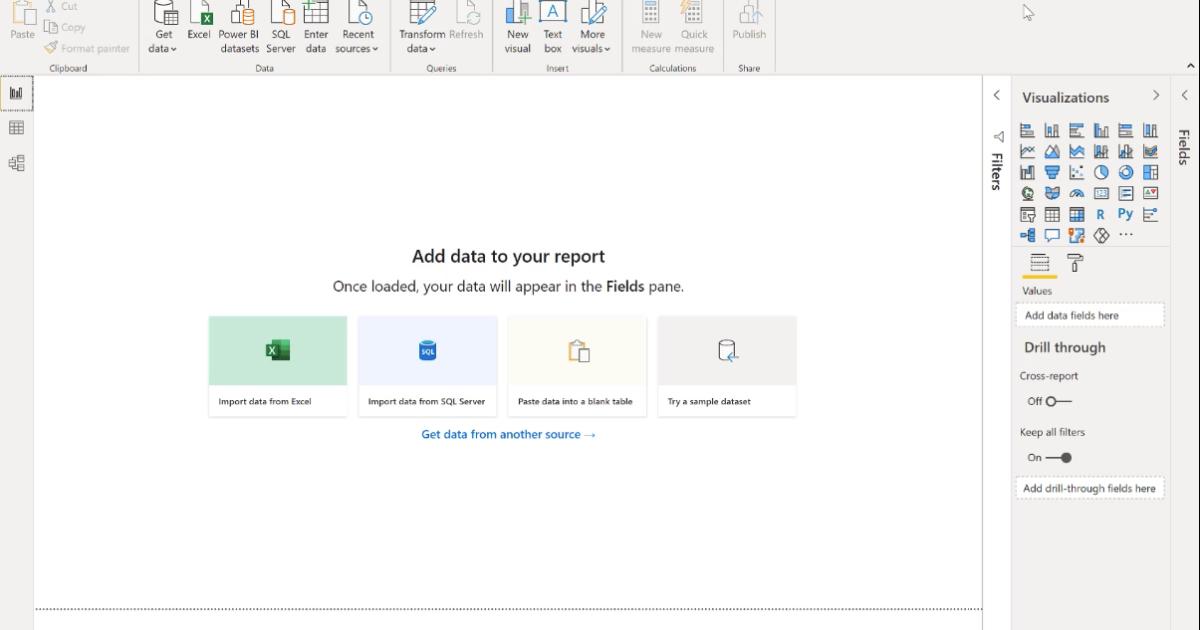The width and height of the screenshot is (1200, 630).
Task: Click Get data from another source link
Action: pos(507,434)
